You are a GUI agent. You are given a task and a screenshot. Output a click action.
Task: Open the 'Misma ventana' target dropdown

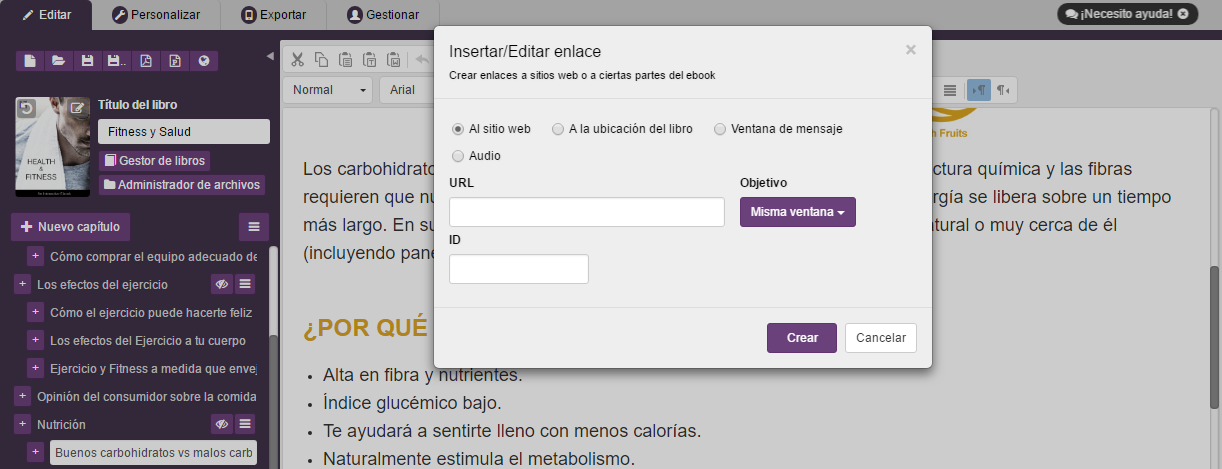[x=797, y=212]
